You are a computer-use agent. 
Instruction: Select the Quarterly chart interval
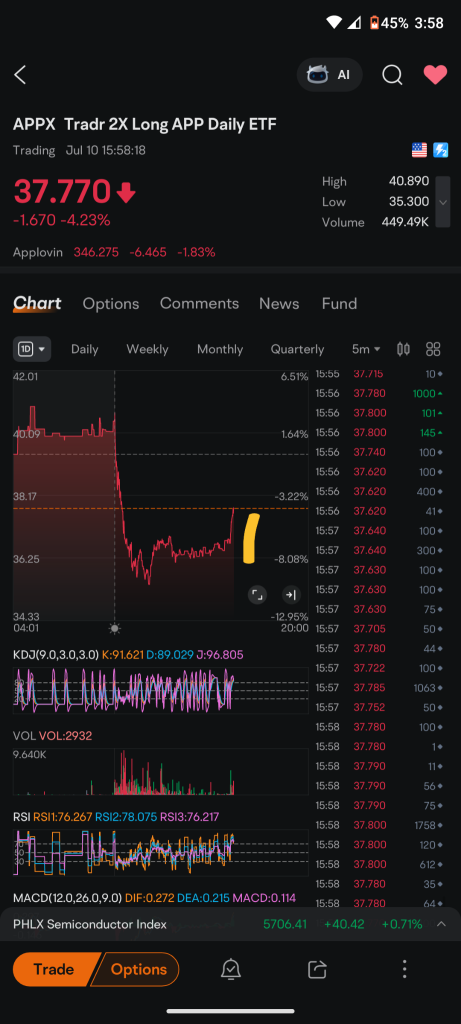[x=298, y=349]
